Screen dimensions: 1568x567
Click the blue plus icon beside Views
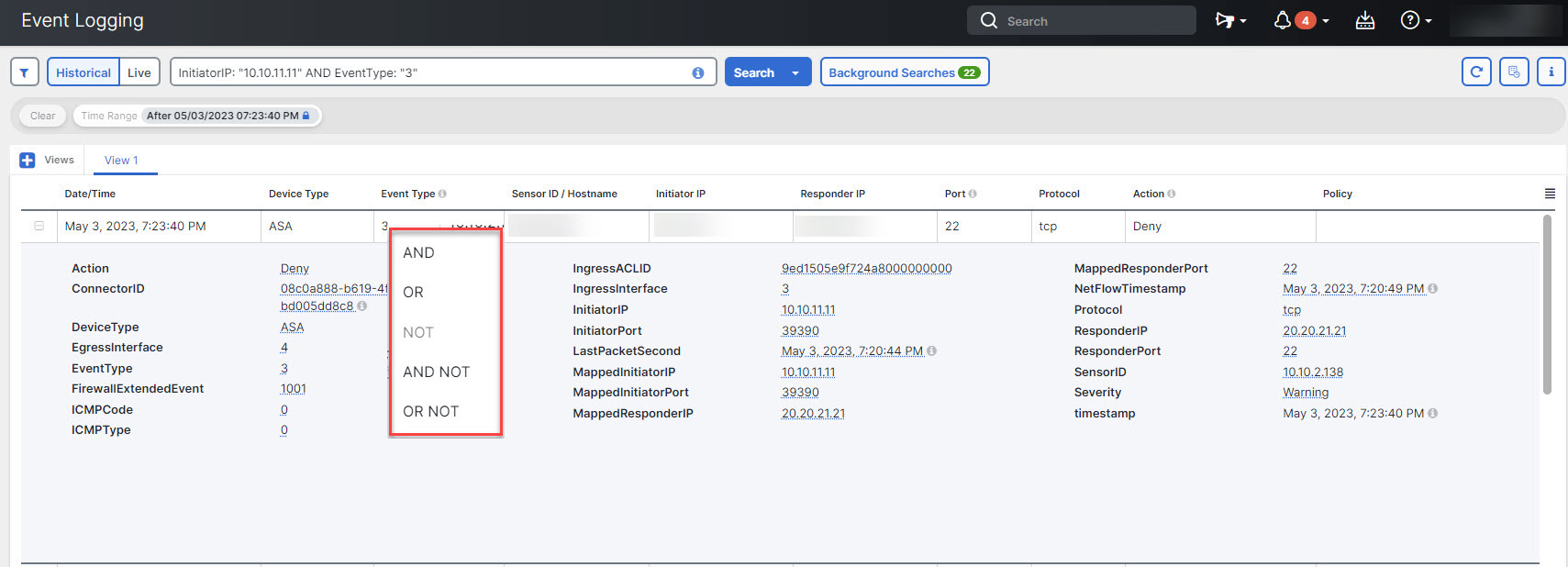28,161
